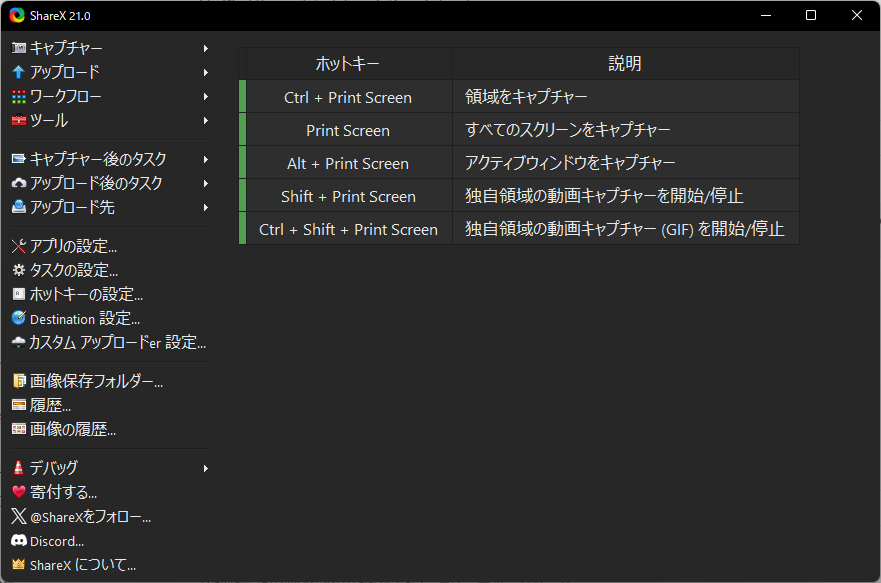Click the タスクの設定 gear icon
Image resolution: width=881 pixels, height=583 pixels.
[19, 271]
